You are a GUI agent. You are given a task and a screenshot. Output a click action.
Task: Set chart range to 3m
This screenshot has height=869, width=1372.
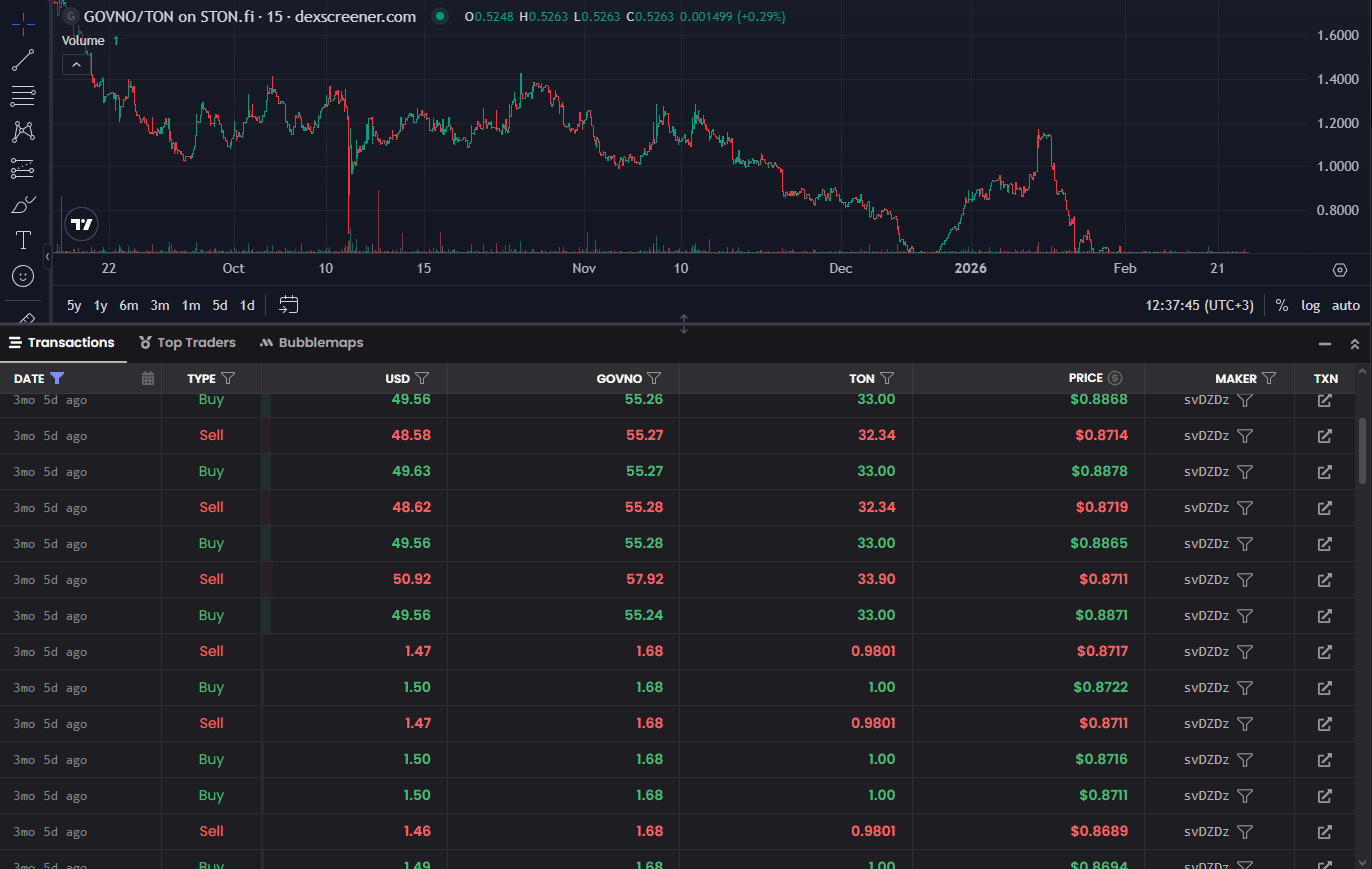(x=160, y=306)
